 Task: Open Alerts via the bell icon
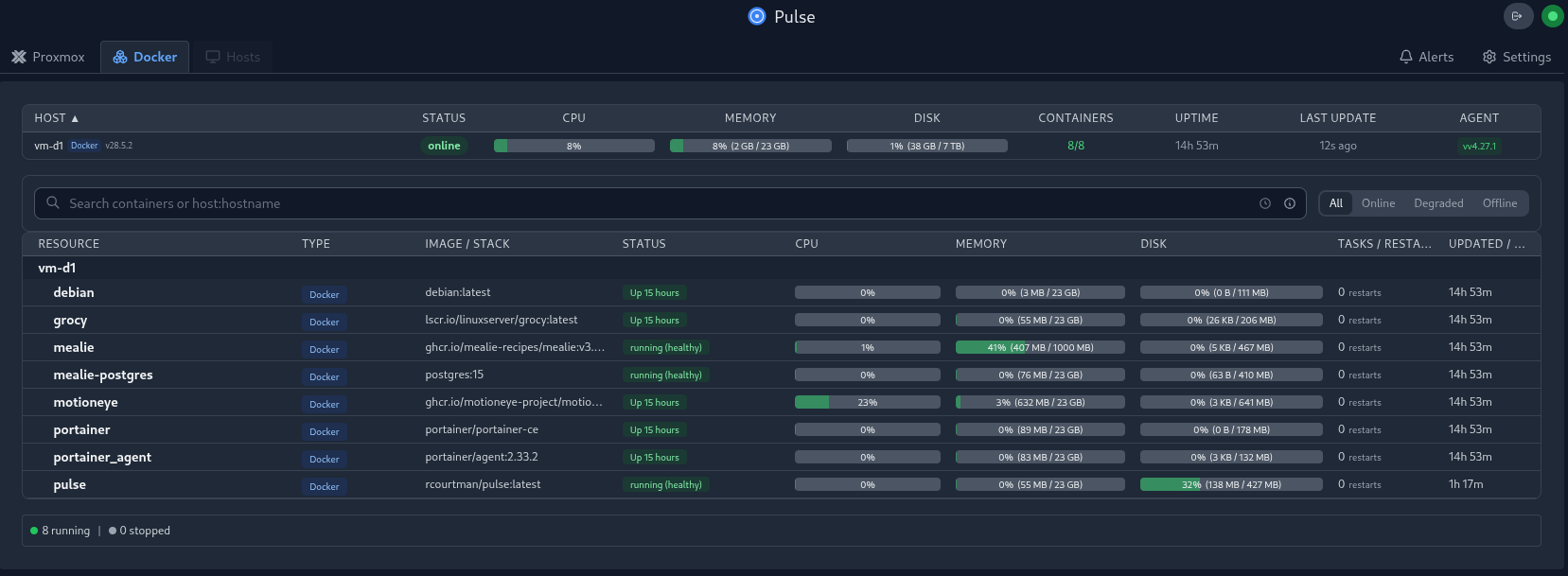pos(1406,57)
